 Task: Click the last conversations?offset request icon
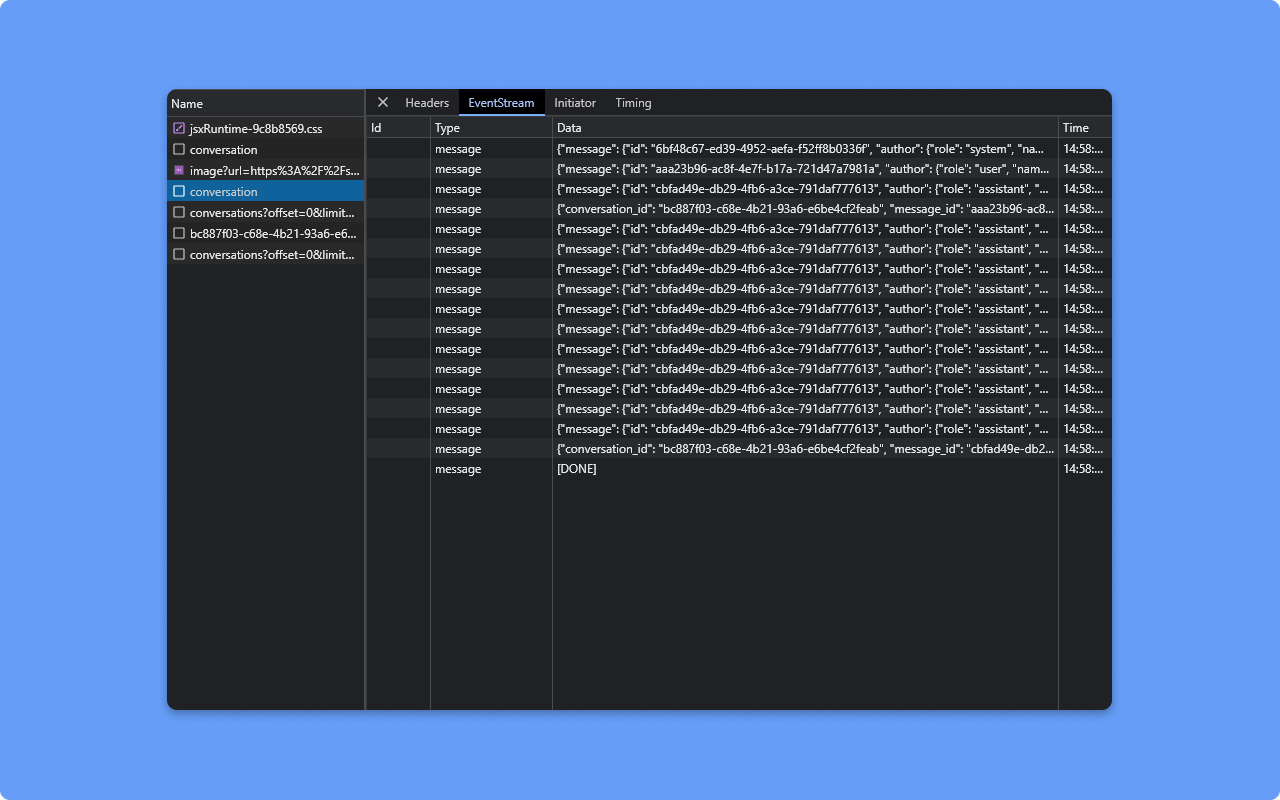179,255
